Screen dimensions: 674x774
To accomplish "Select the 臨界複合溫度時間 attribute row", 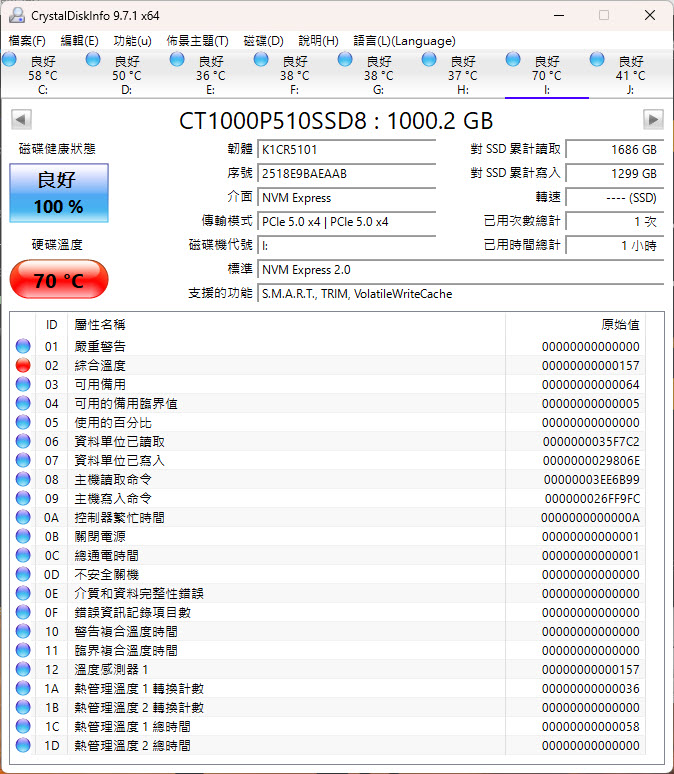I will (328, 650).
